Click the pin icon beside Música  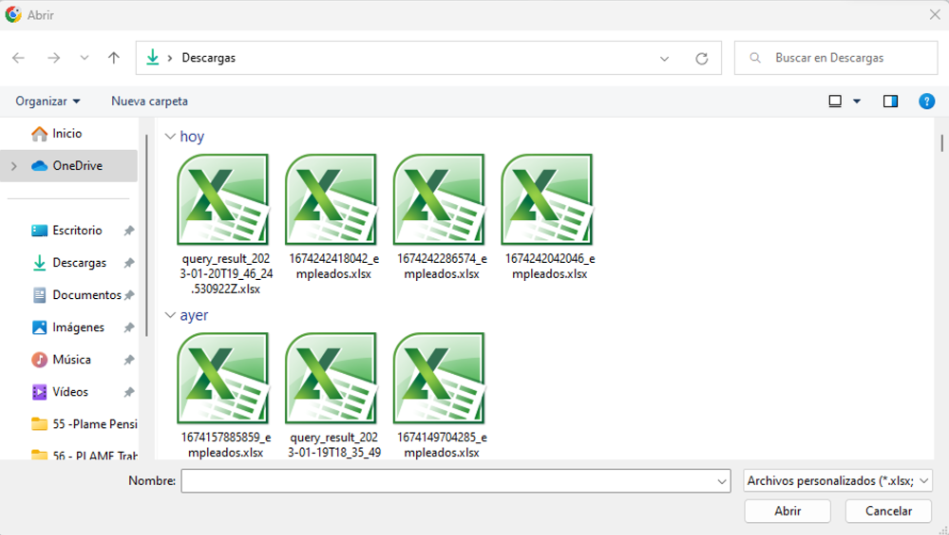pyautogui.click(x=128, y=359)
